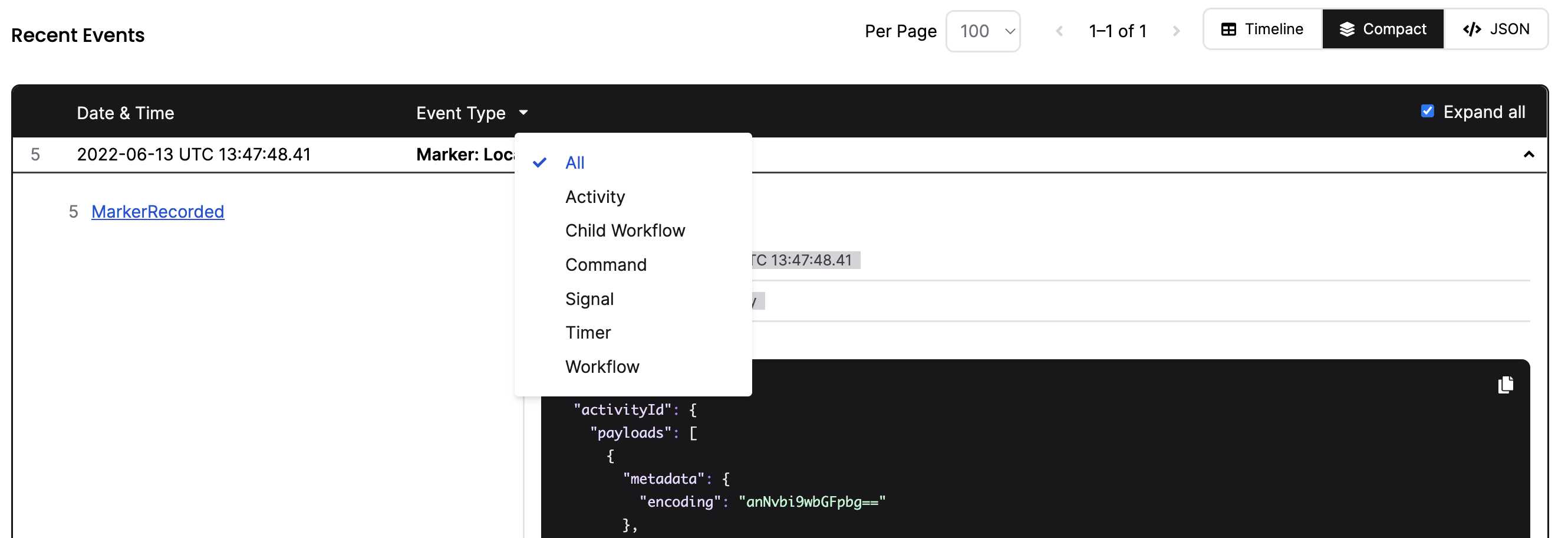
Task: Select Timer from the Event Type menu
Action: 588,332
